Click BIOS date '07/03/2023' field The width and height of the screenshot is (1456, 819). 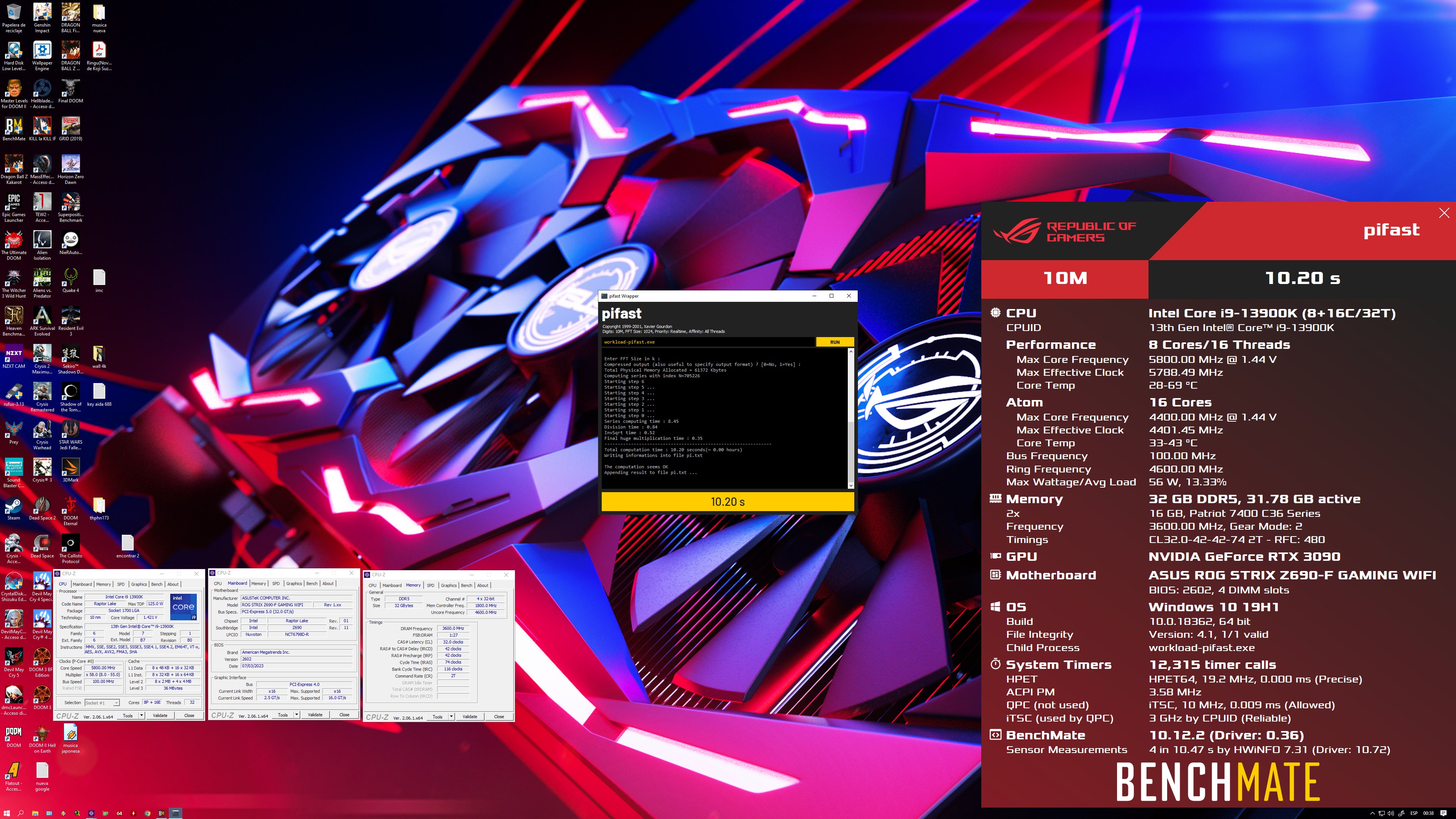(x=297, y=665)
